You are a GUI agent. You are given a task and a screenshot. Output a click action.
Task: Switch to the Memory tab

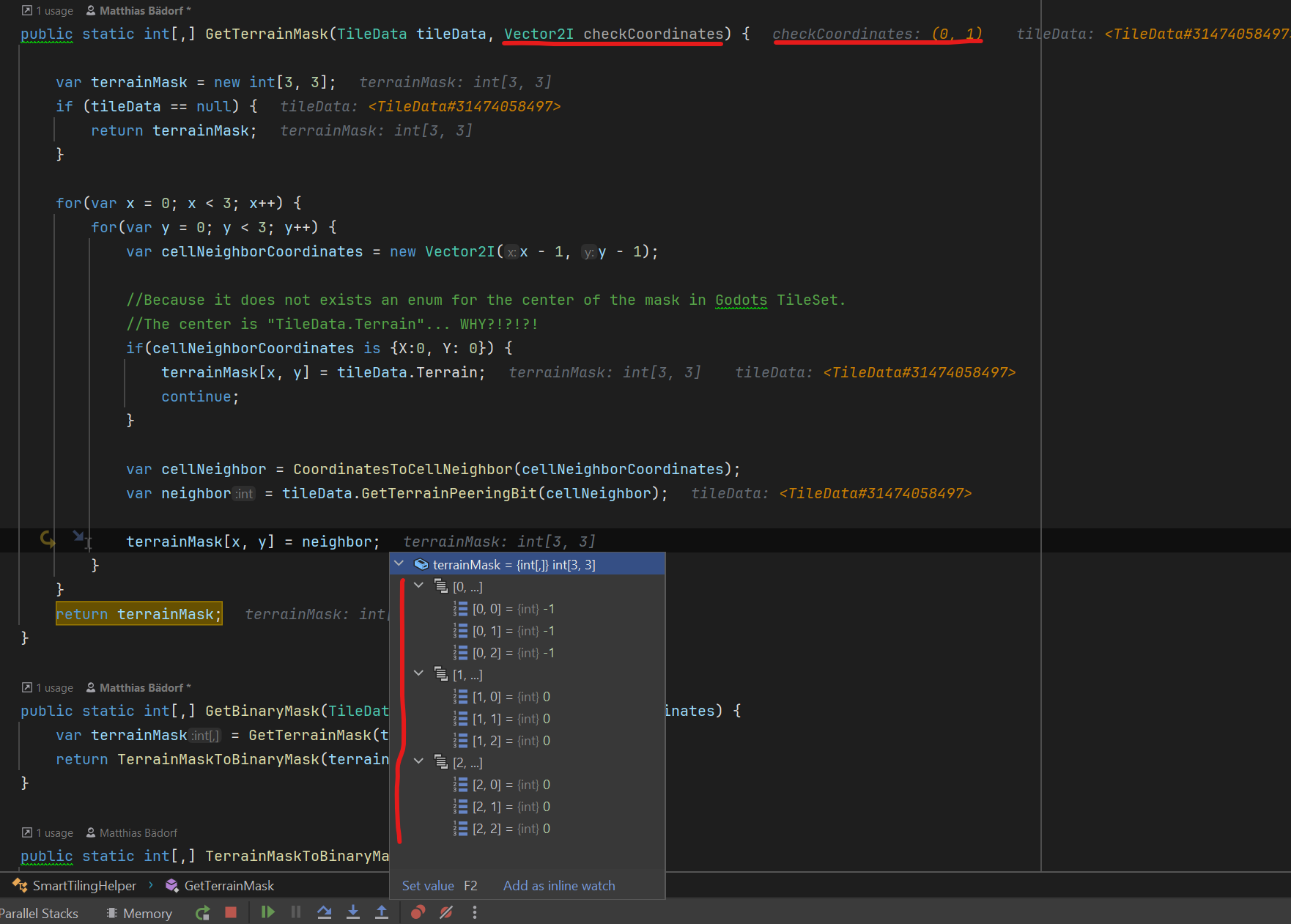point(139,913)
